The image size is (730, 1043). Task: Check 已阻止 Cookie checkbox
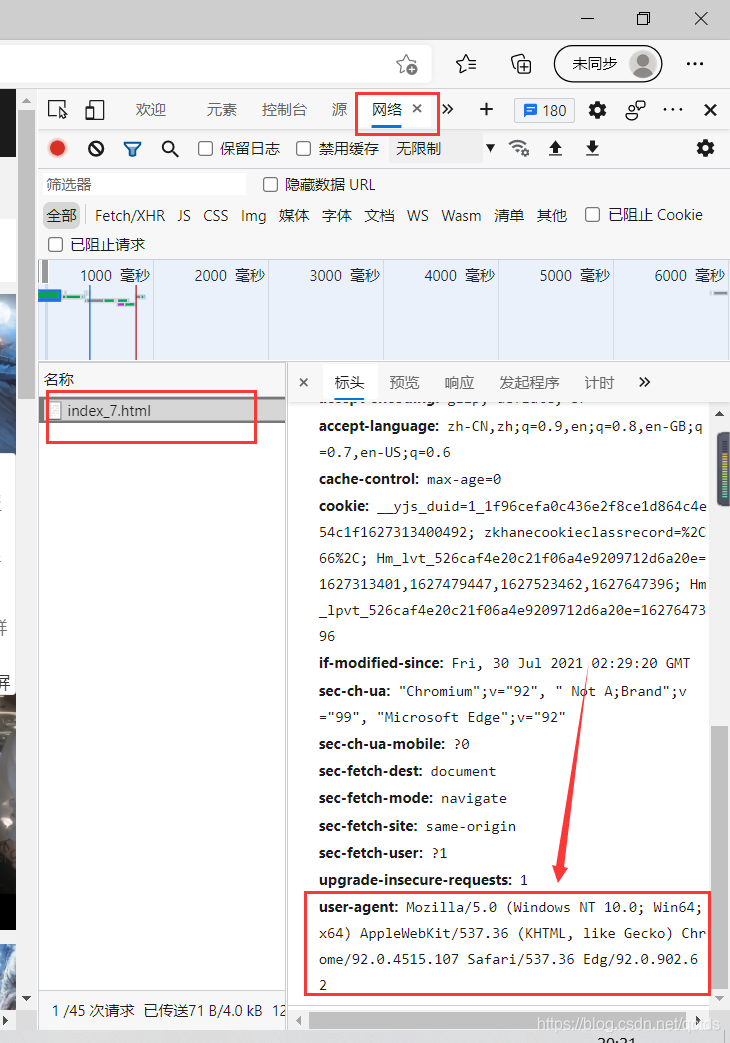pos(592,214)
